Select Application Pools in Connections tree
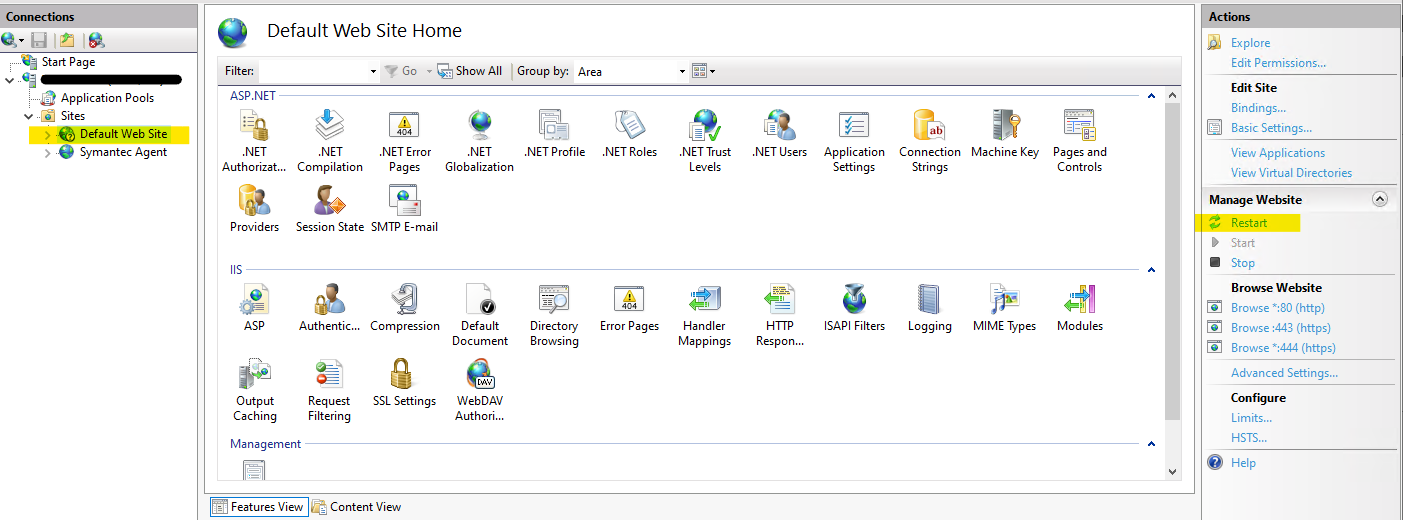The height and width of the screenshot is (520, 1403). pyautogui.click(x=107, y=98)
